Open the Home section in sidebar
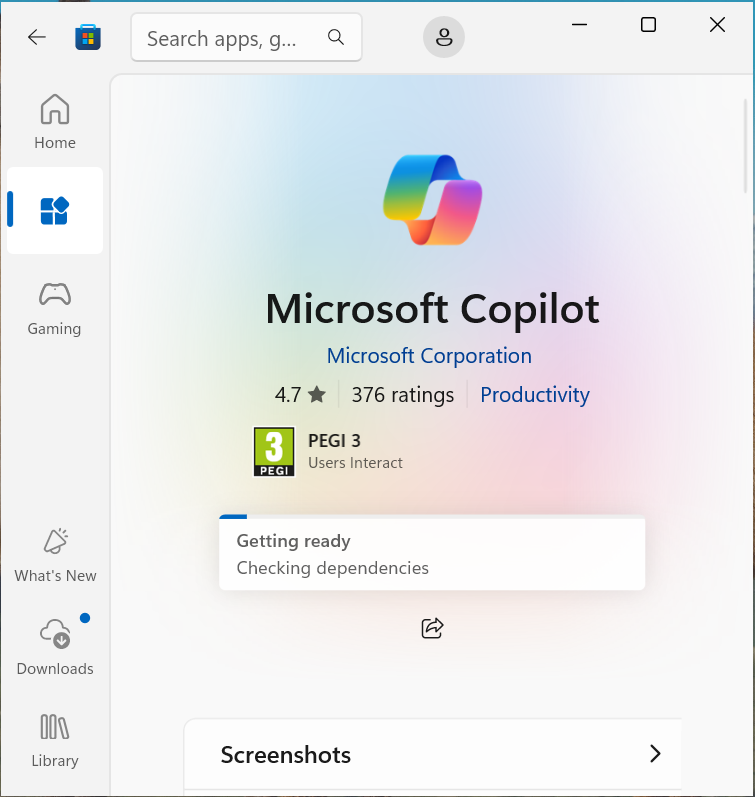Image resolution: width=755 pixels, height=797 pixels. point(55,122)
